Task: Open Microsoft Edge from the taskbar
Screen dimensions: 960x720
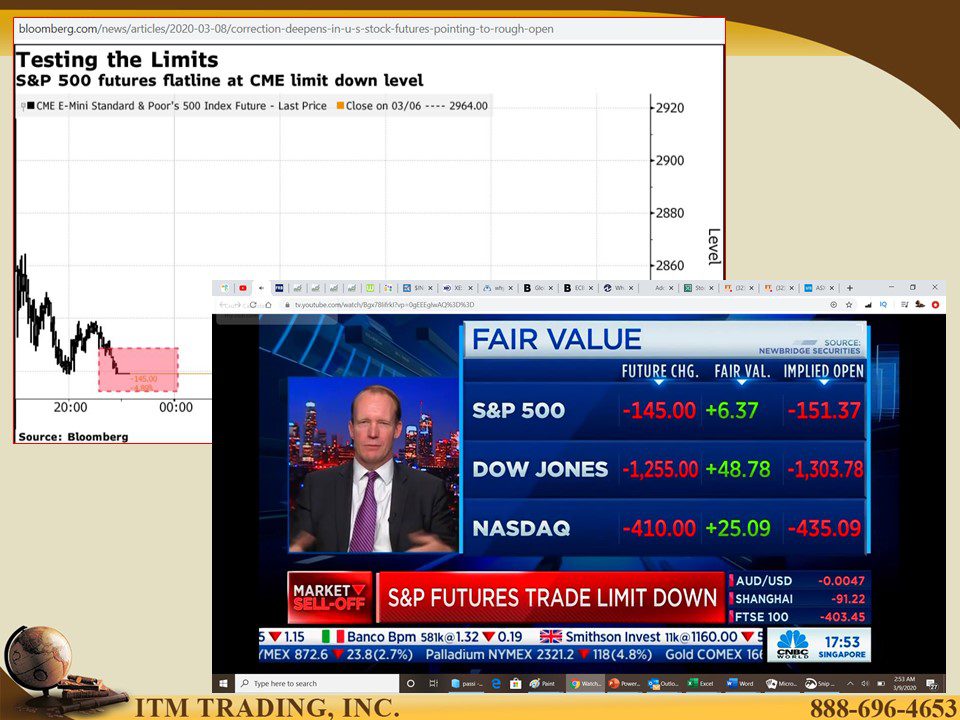Action: click(496, 683)
